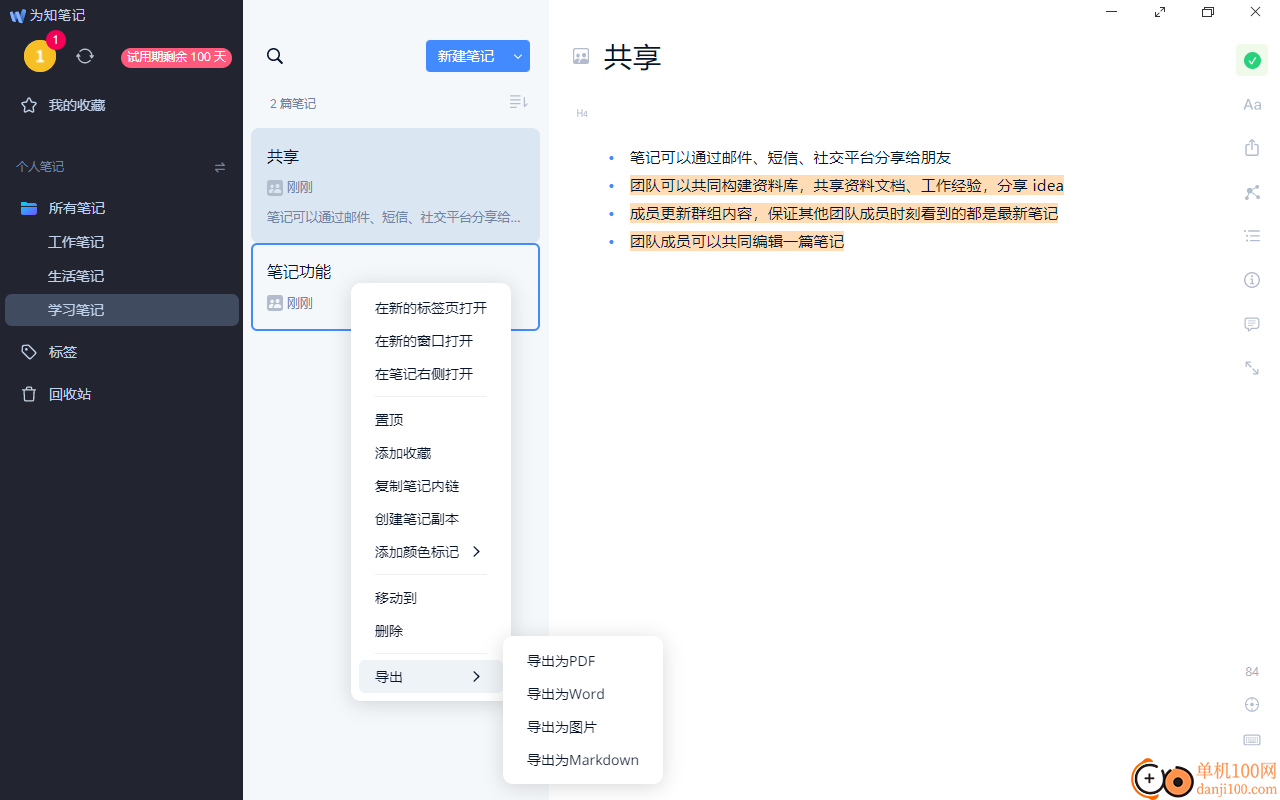This screenshot has width=1280, height=800.
Task: Click the word count 84
Action: (1252, 671)
